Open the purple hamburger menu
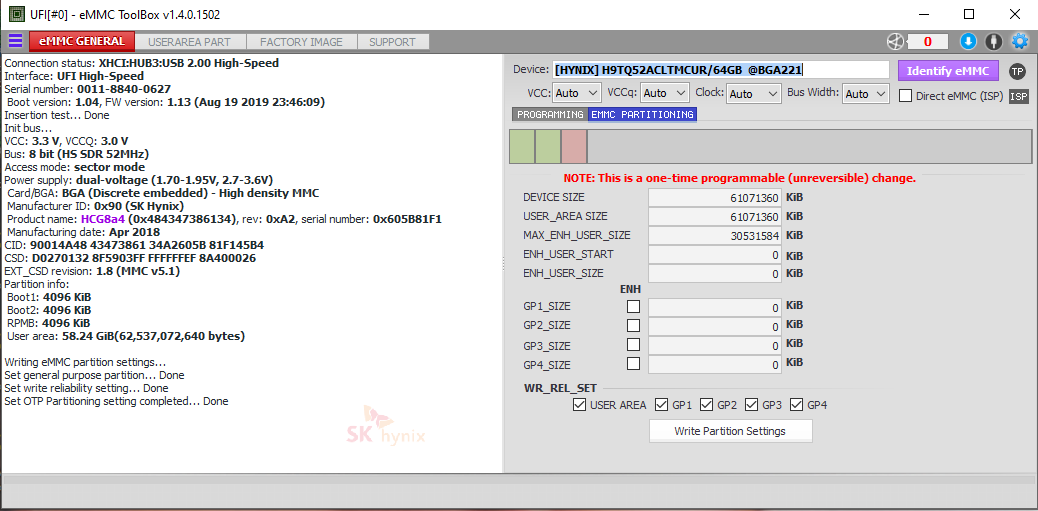 point(15,42)
